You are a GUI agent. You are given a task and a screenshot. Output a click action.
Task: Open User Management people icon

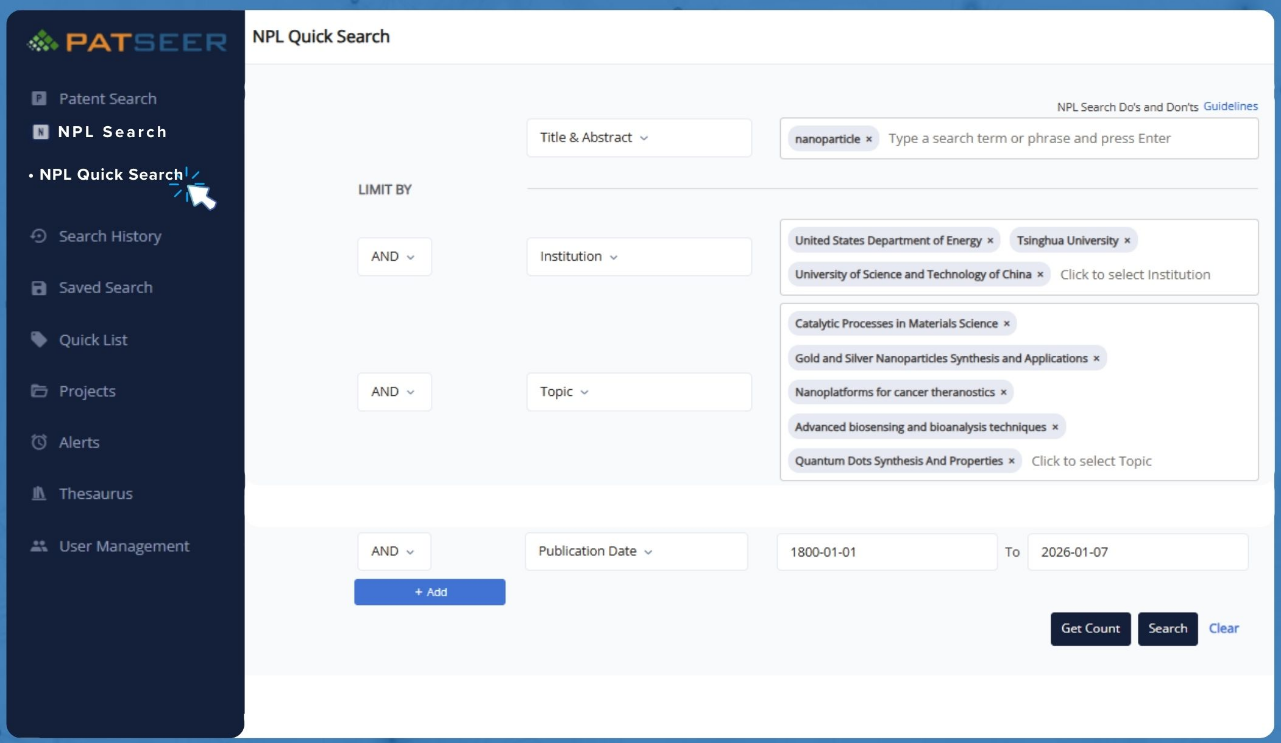39,546
